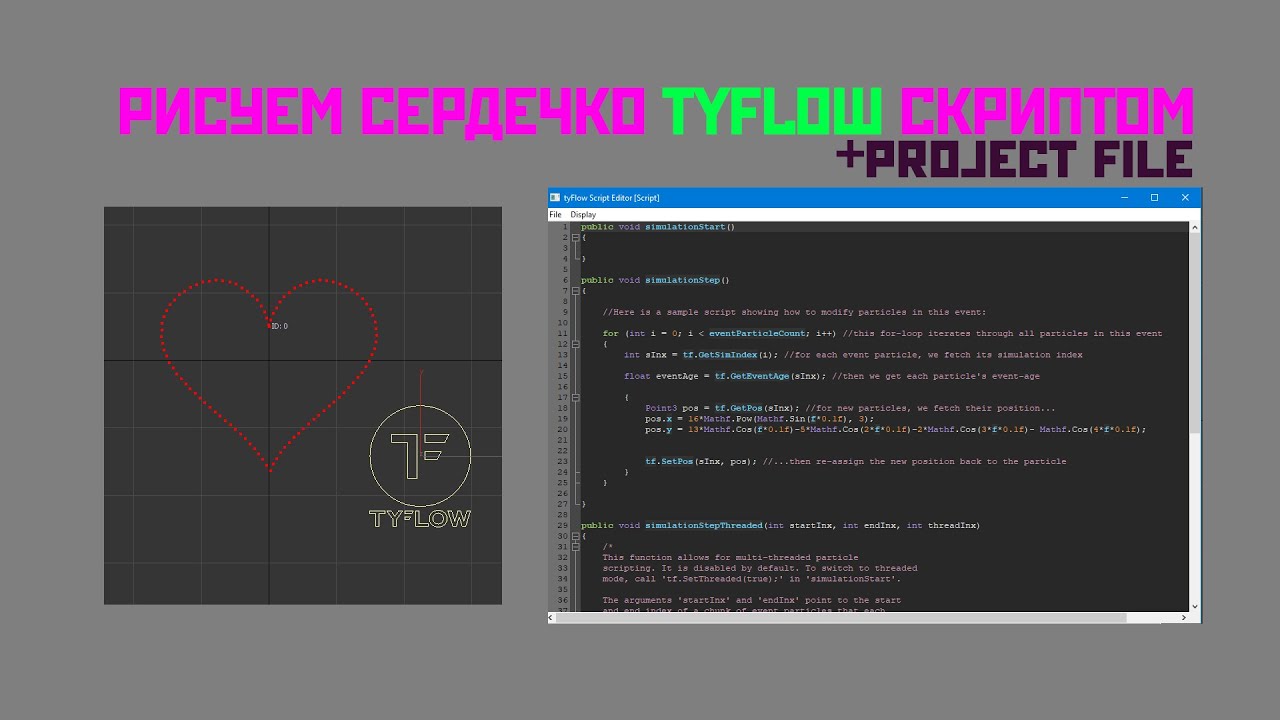Click 'eventParticleCount' in the for-loop
The width and height of the screenshot is (1280, 720).
coord(757,333)
